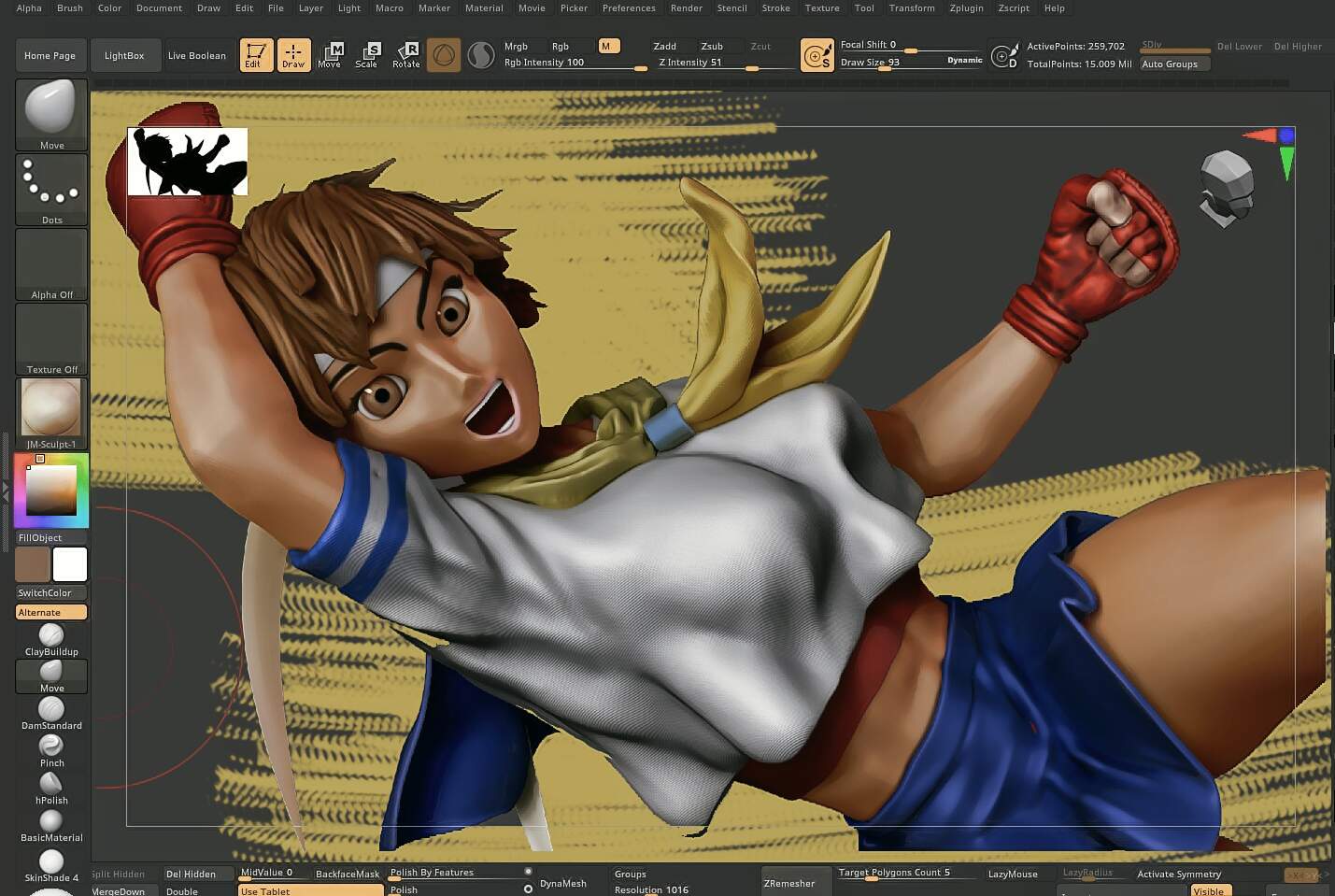Viewport: 1335px width, 896px height.
Task: Enable Use Tablet option
Action: 311,890
